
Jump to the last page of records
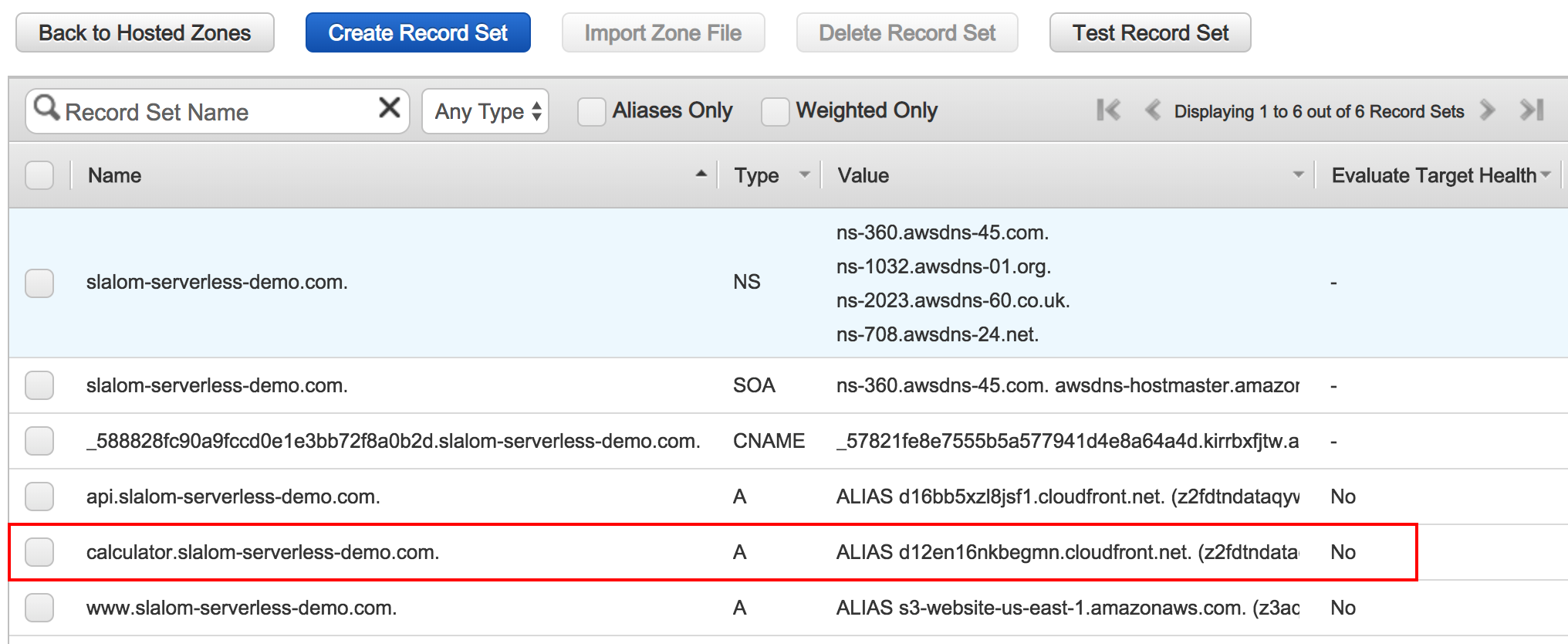(1532, 110)
